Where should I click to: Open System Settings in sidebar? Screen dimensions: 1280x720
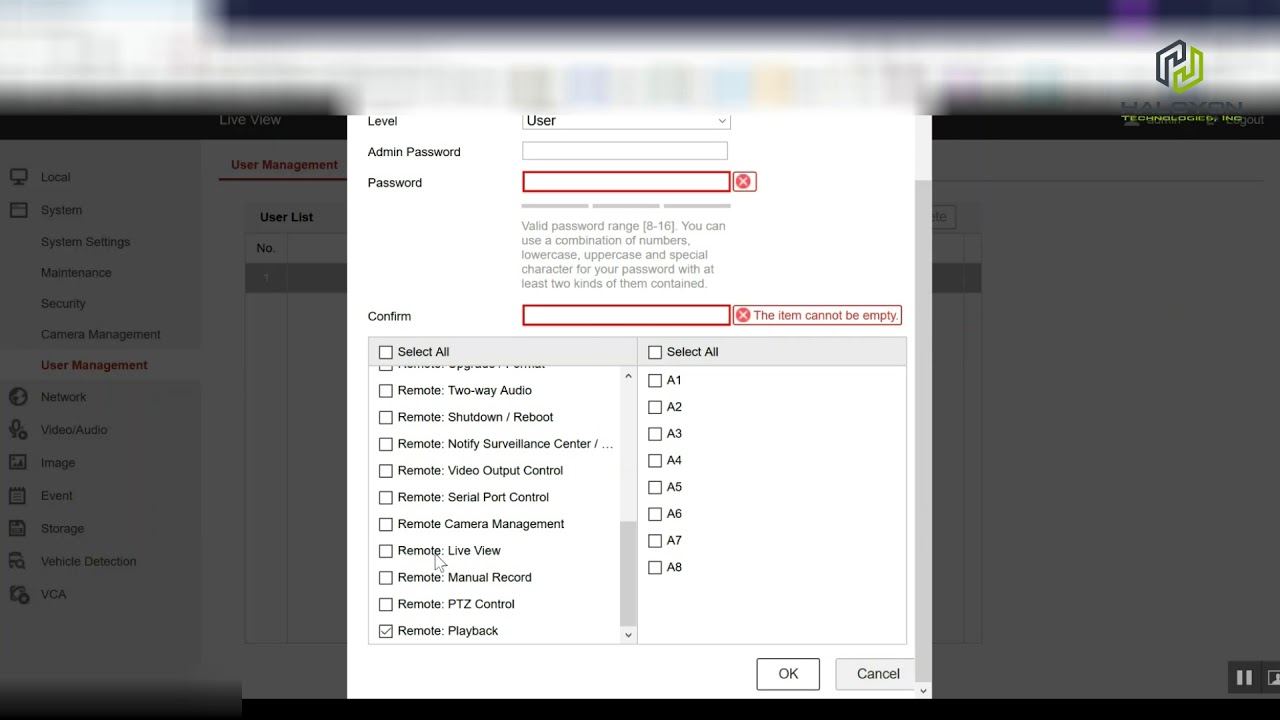[85, 242]
